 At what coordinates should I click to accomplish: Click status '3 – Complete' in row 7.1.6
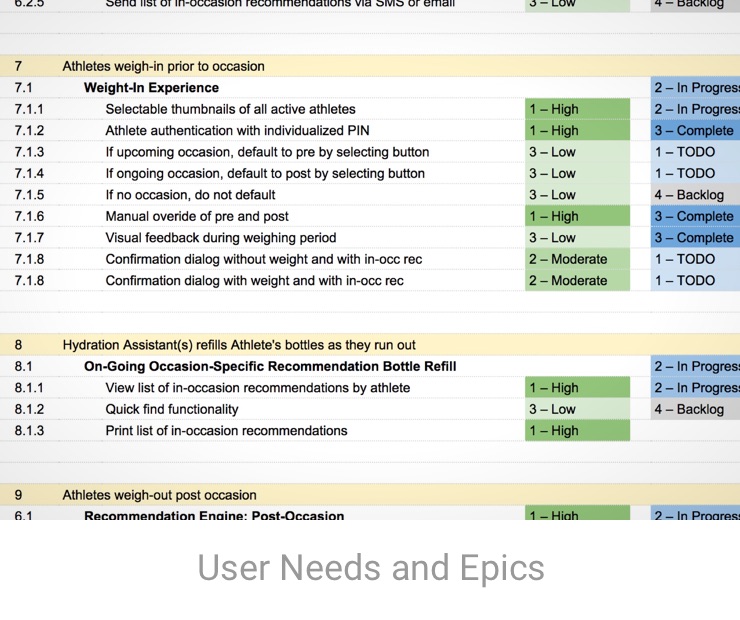tap(694, 216)
